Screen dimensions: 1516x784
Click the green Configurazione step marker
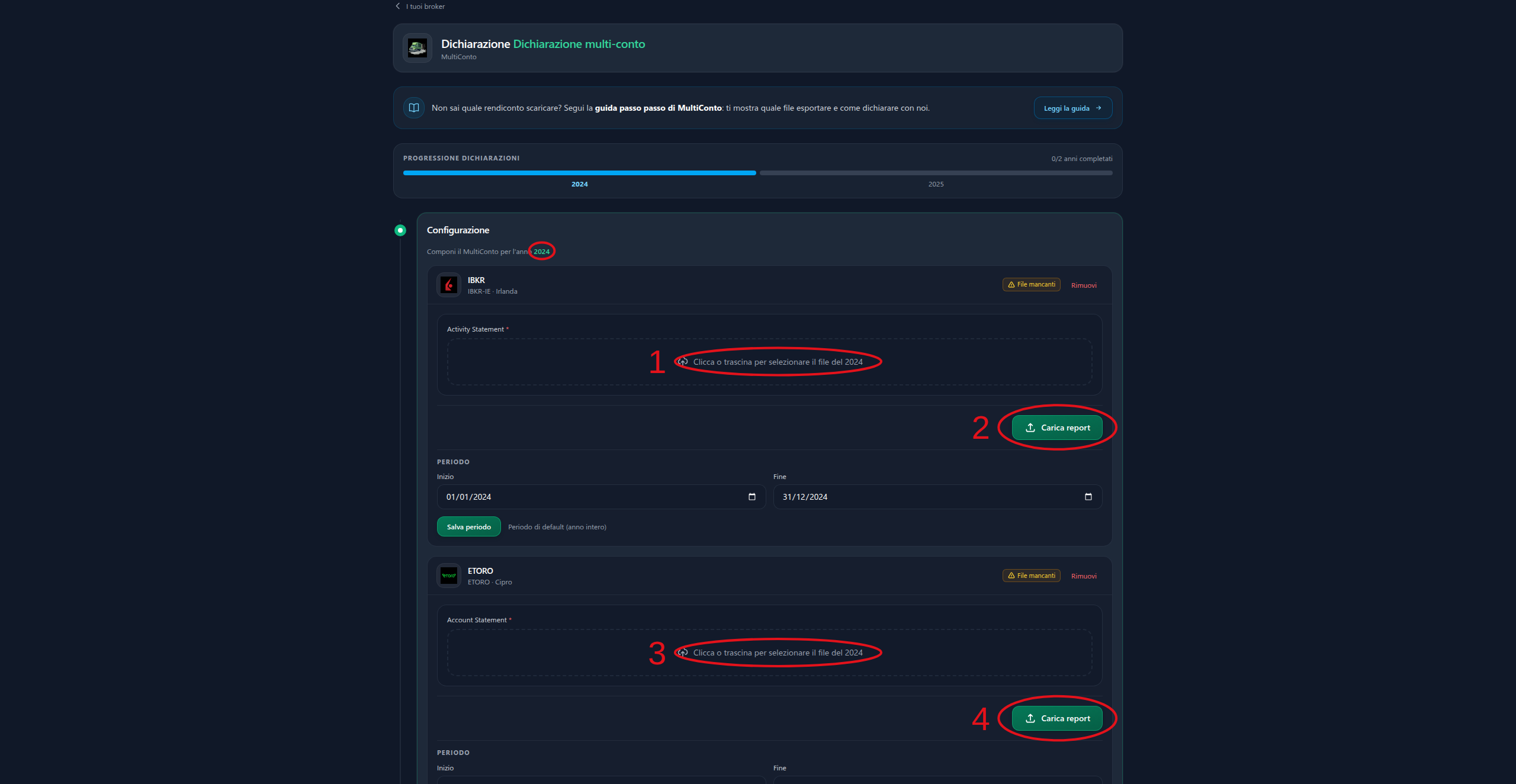[x=400, y=230]
